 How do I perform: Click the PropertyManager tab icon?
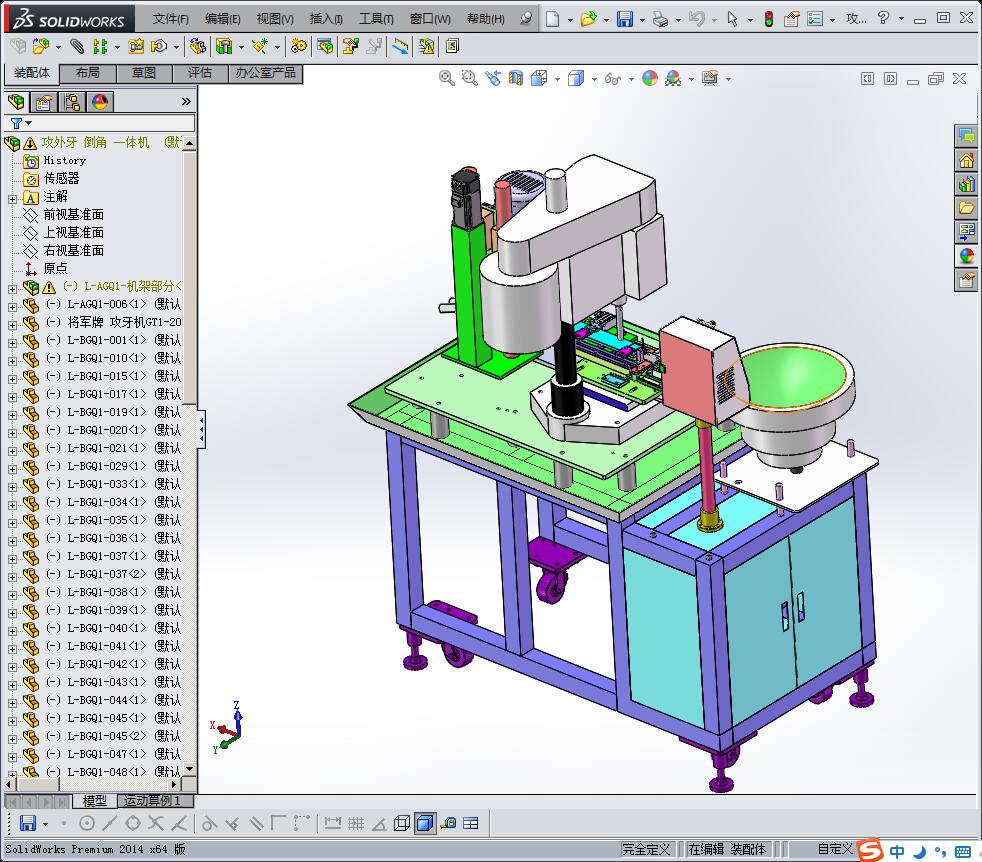(x=43, y=101)
